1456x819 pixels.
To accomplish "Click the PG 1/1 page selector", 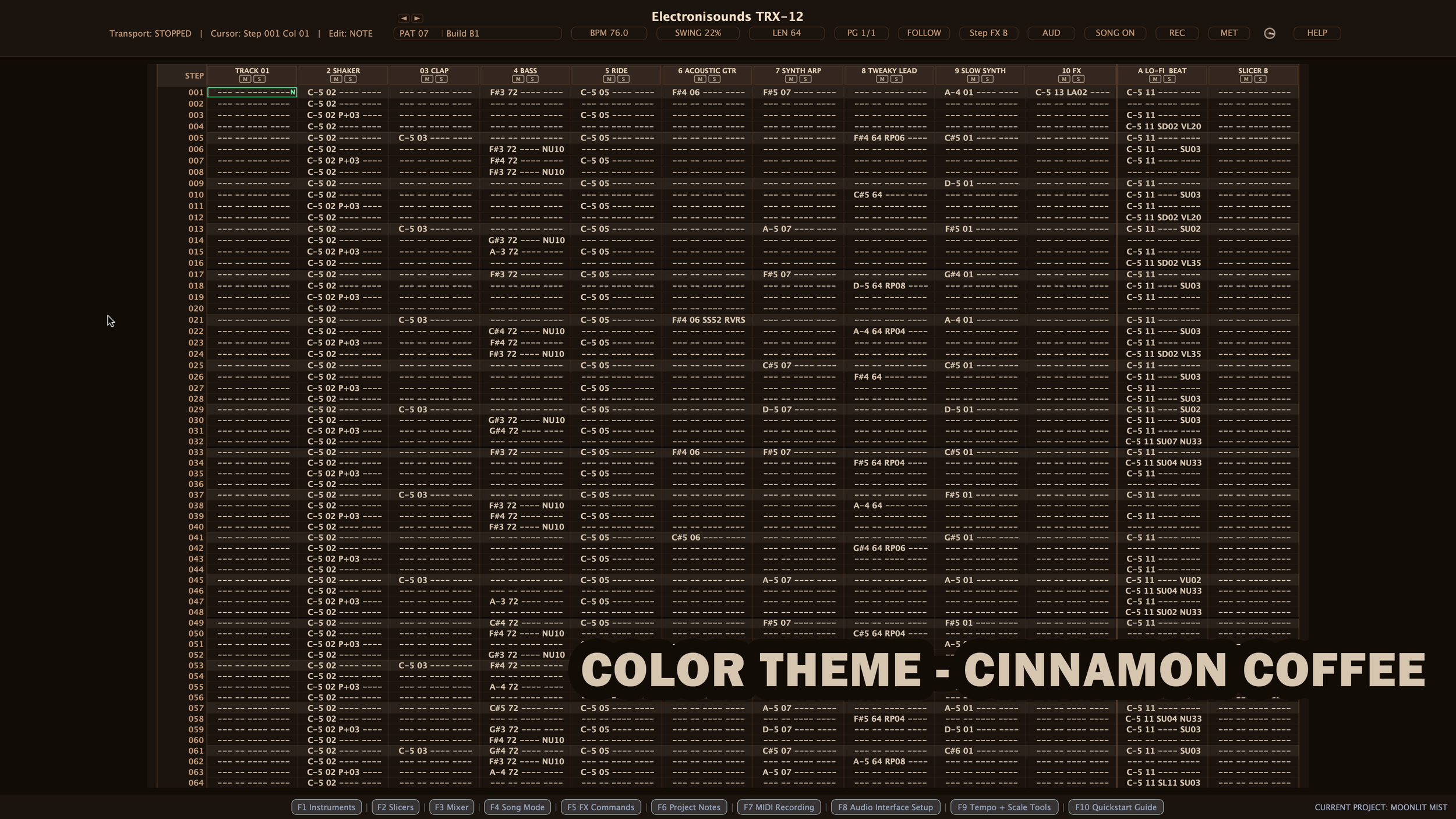I will coord(861,33).
